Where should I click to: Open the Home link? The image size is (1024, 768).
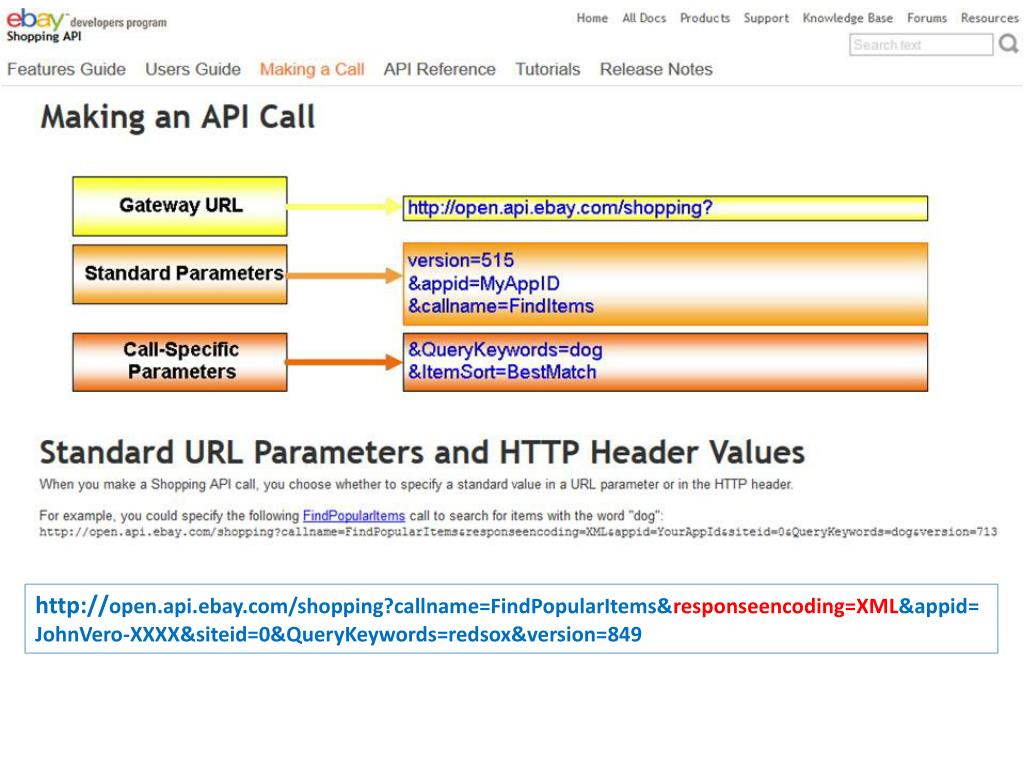tap(592, 18)
